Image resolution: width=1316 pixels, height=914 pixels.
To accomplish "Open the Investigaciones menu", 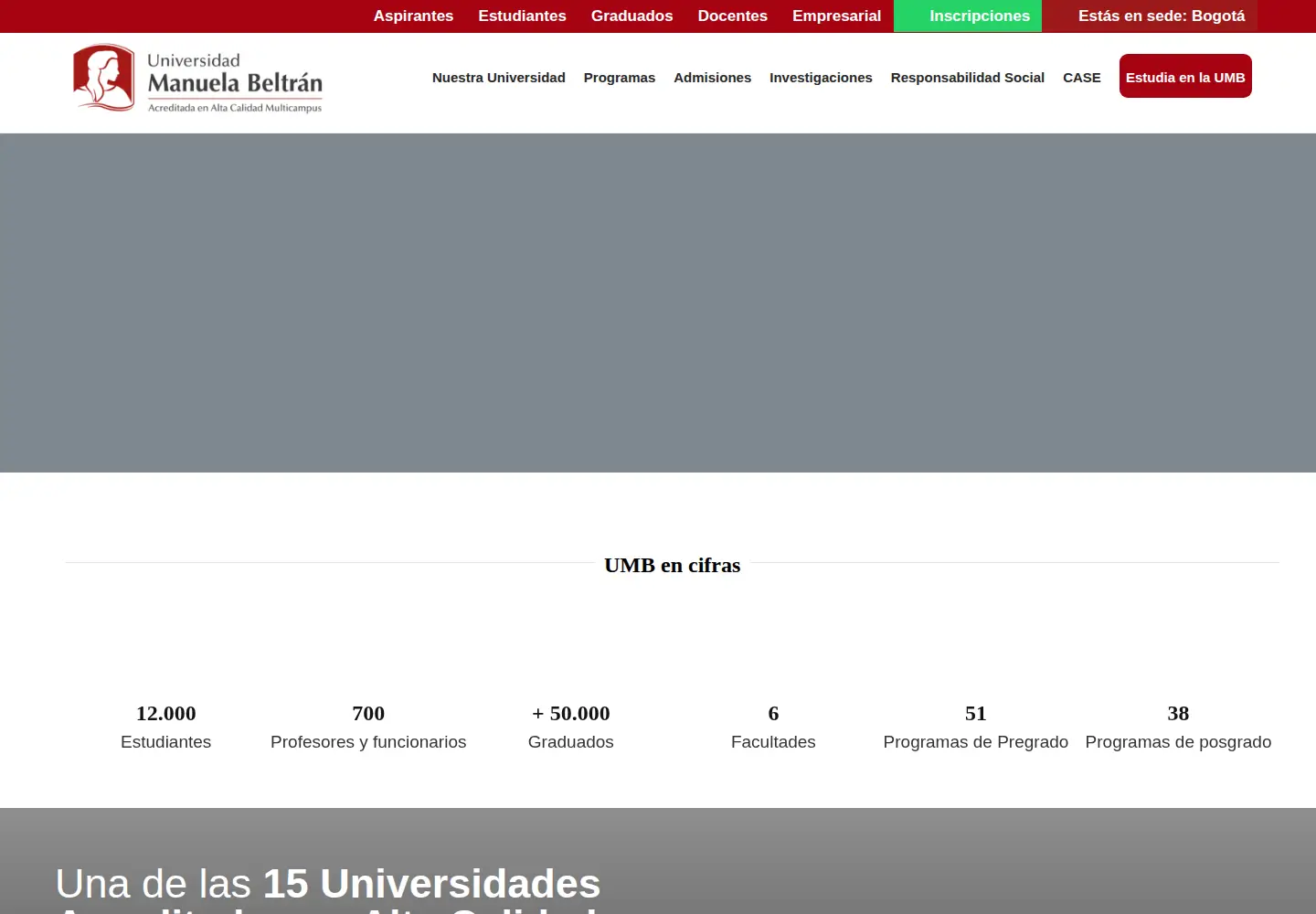I will [x=821, y=78].
